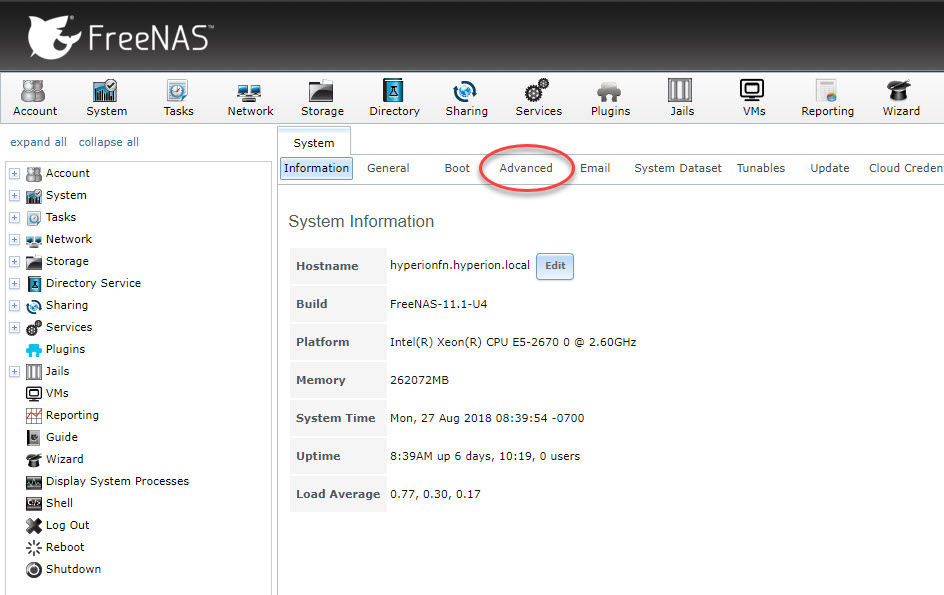Open the Account toolbar icon
This screenshot has width=944, height=595.
34,98
